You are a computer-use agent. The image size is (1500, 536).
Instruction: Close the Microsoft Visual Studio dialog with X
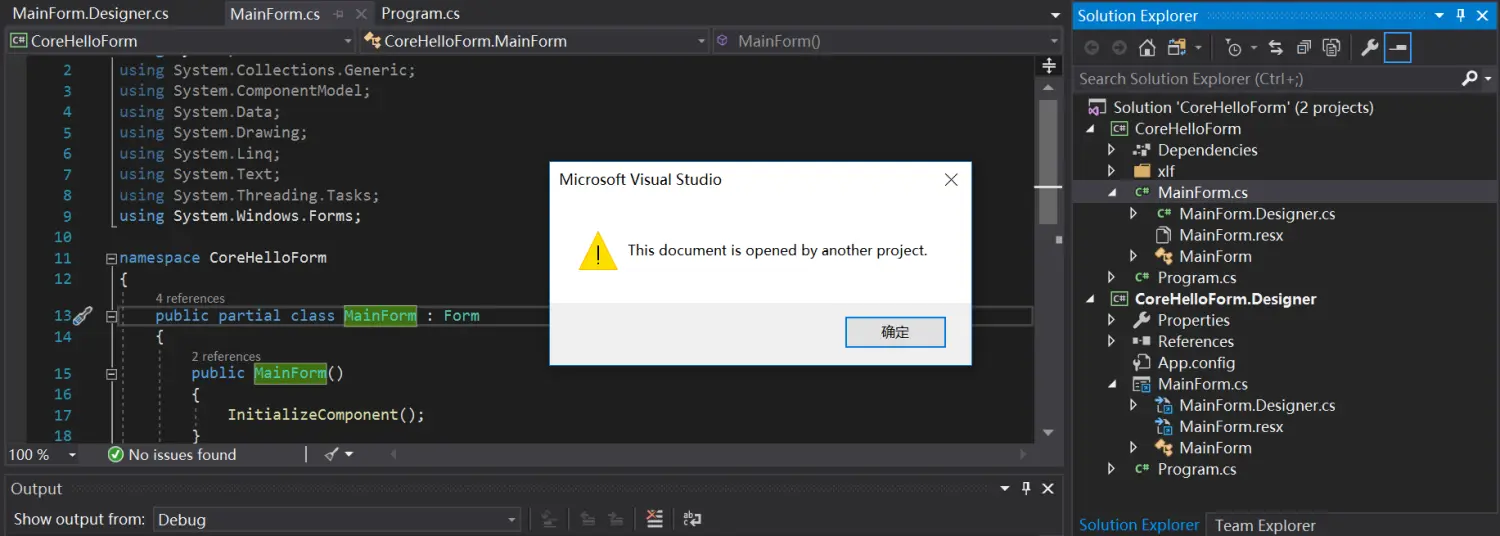951,180
